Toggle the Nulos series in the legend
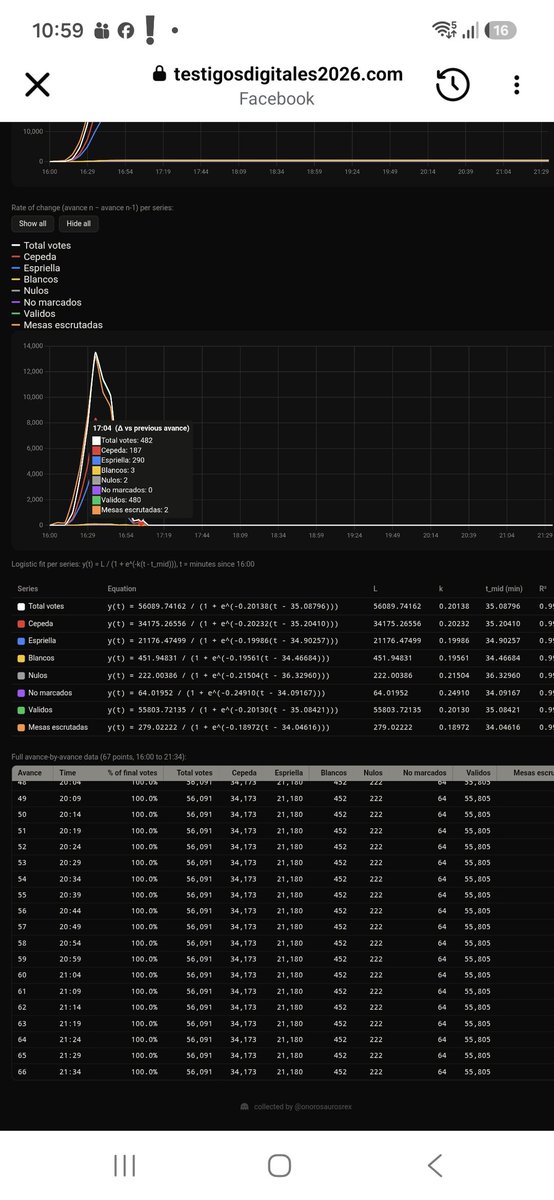This screenshot has height=1200, width=554. point(32,291)
